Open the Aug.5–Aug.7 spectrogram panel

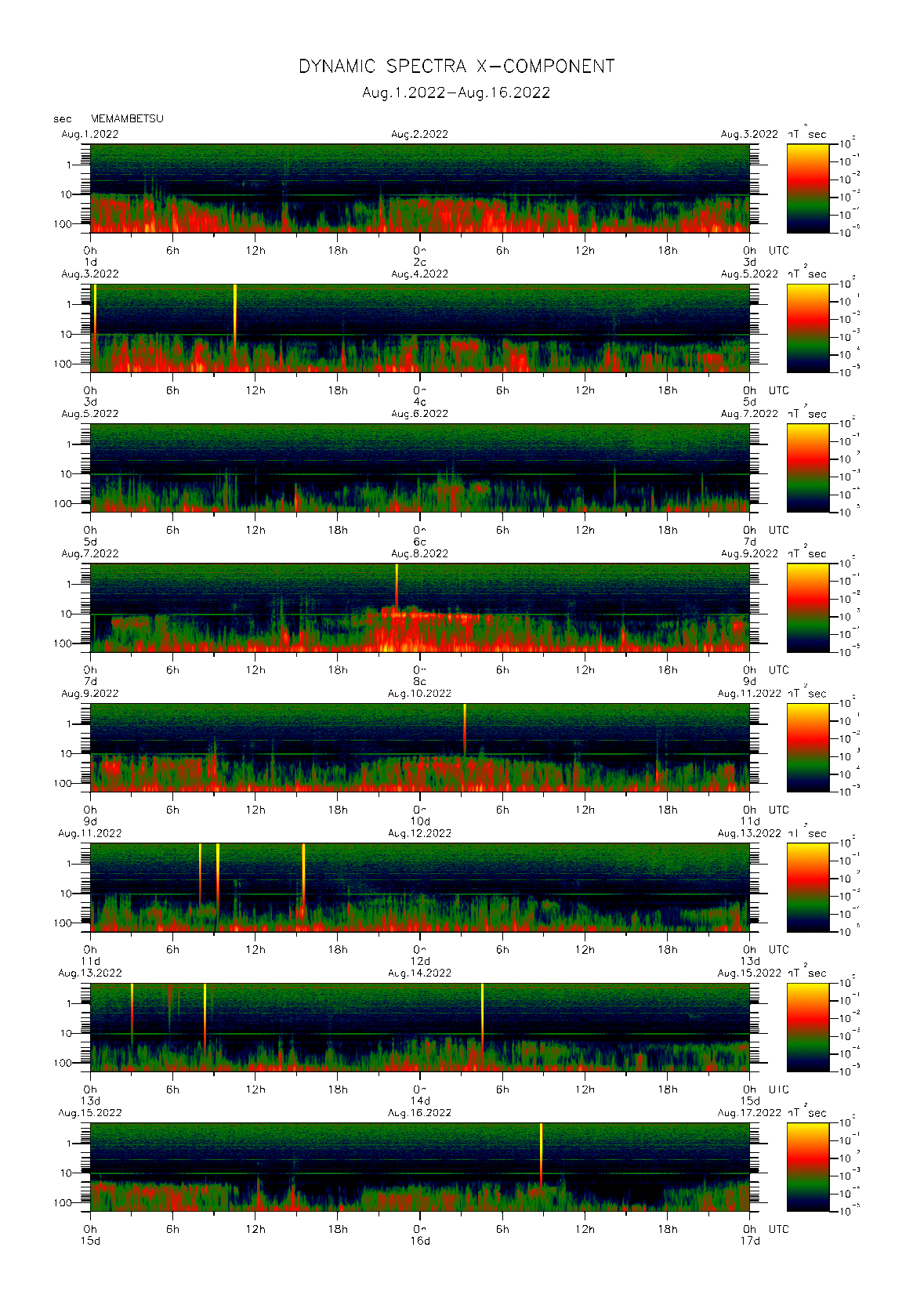[420, 468]
